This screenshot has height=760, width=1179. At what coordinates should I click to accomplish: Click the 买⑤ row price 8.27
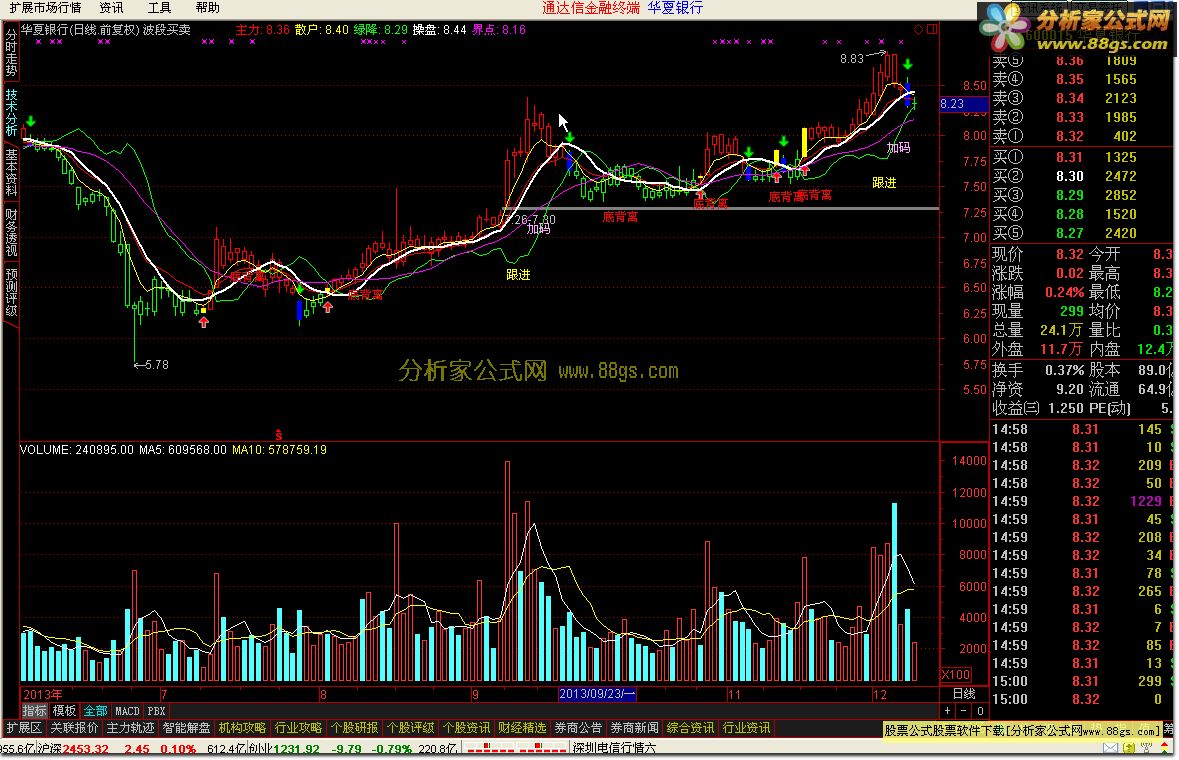(x=1069, y=233)
